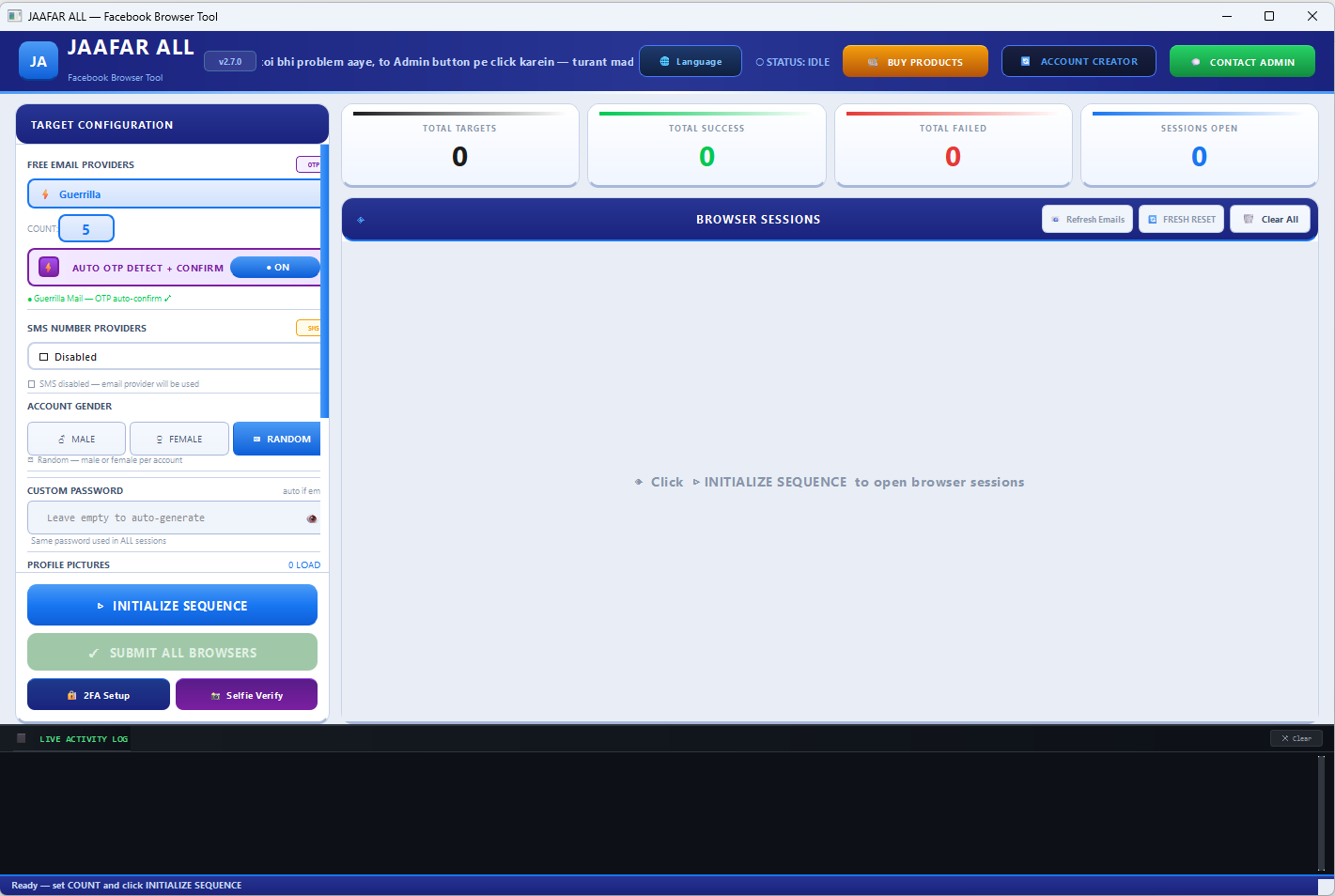Click the PROFILE PICTURES label

(x=69, y=565)
